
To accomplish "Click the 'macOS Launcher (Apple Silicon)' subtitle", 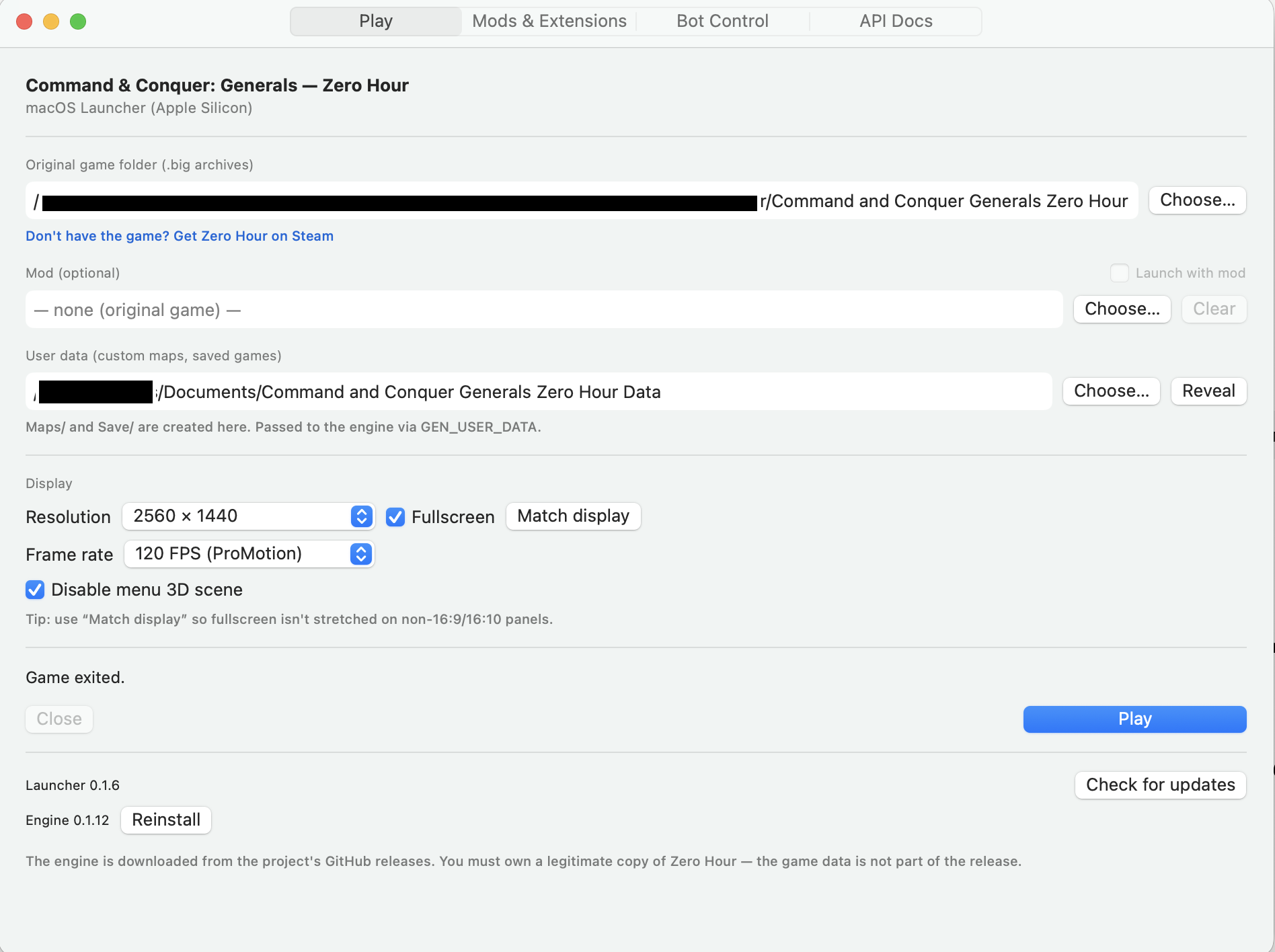I will tap(139, 108).
